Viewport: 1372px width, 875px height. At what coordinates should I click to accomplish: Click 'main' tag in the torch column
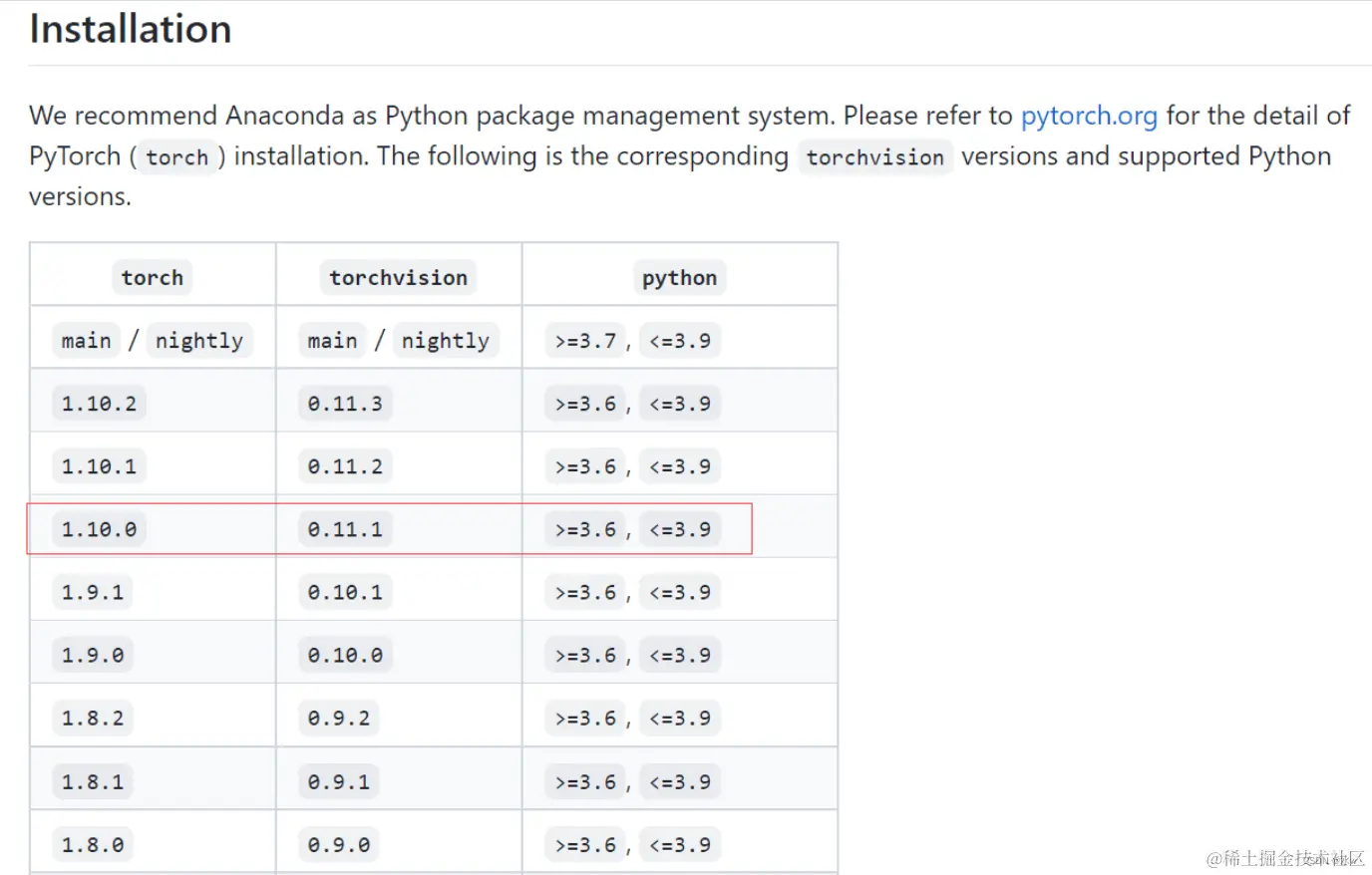click(x=86, y=341)
